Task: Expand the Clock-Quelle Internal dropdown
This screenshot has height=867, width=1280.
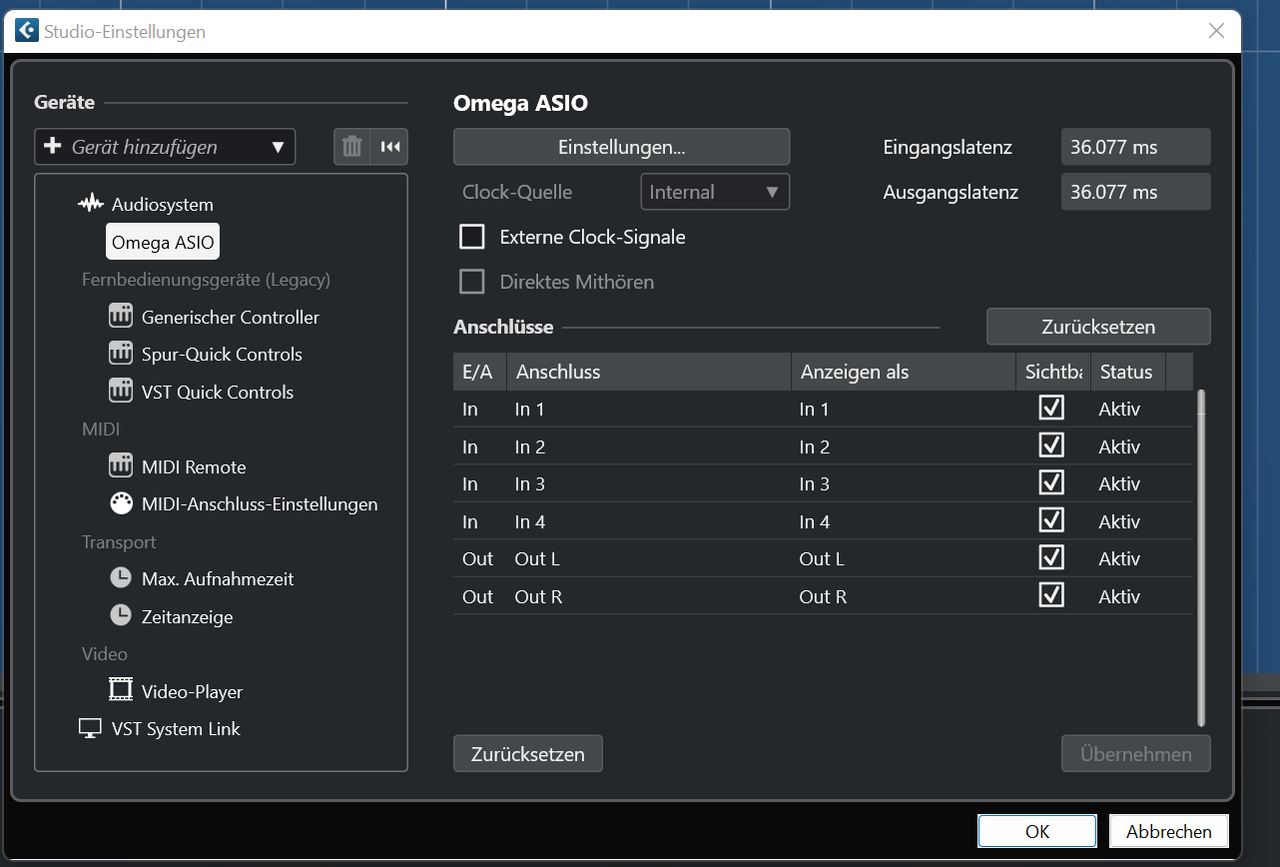Action: pyautogui.click(x=714, y=192)
